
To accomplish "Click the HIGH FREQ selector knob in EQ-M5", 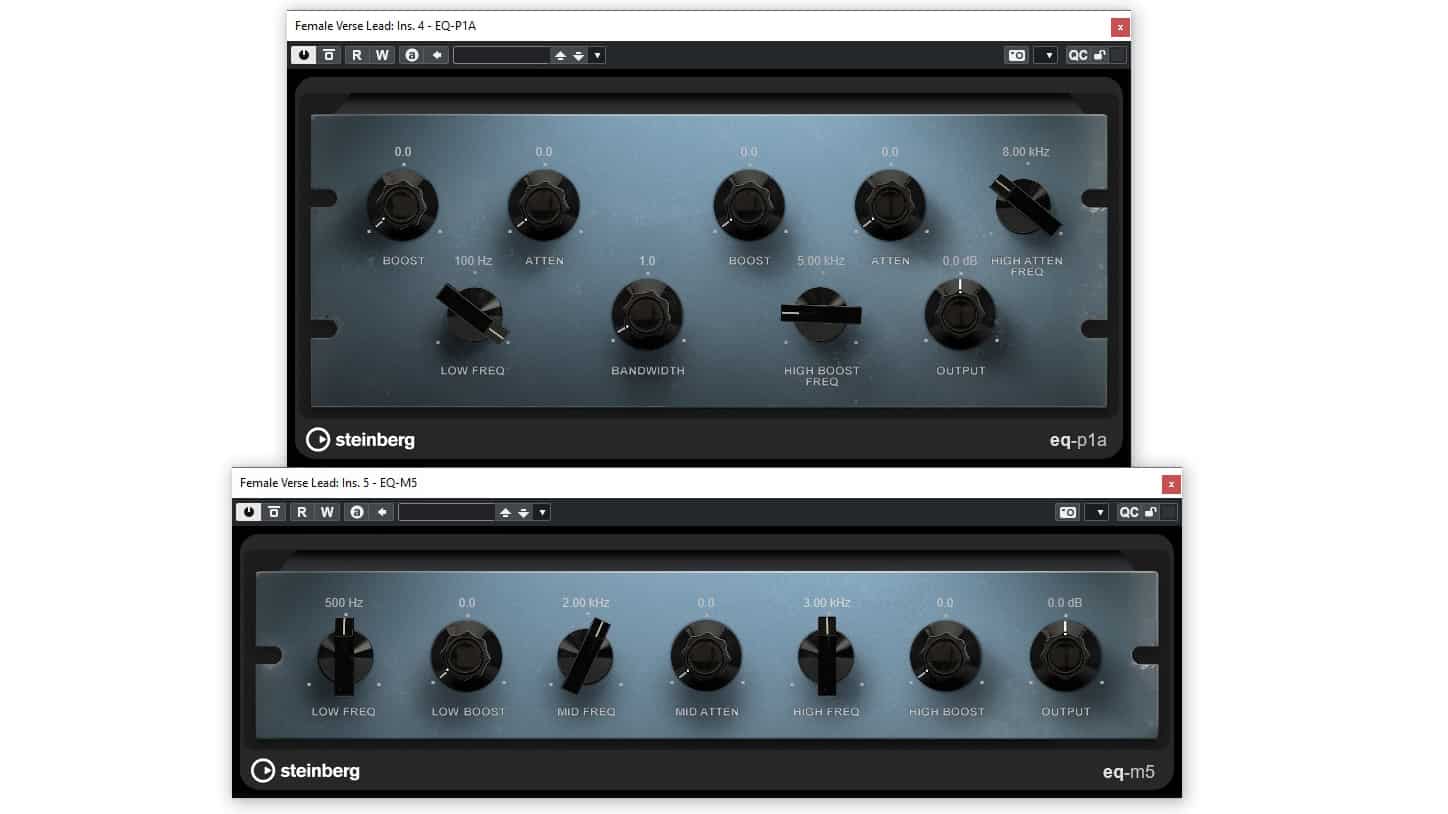I will pyautogui.click(x=826, y=657).
